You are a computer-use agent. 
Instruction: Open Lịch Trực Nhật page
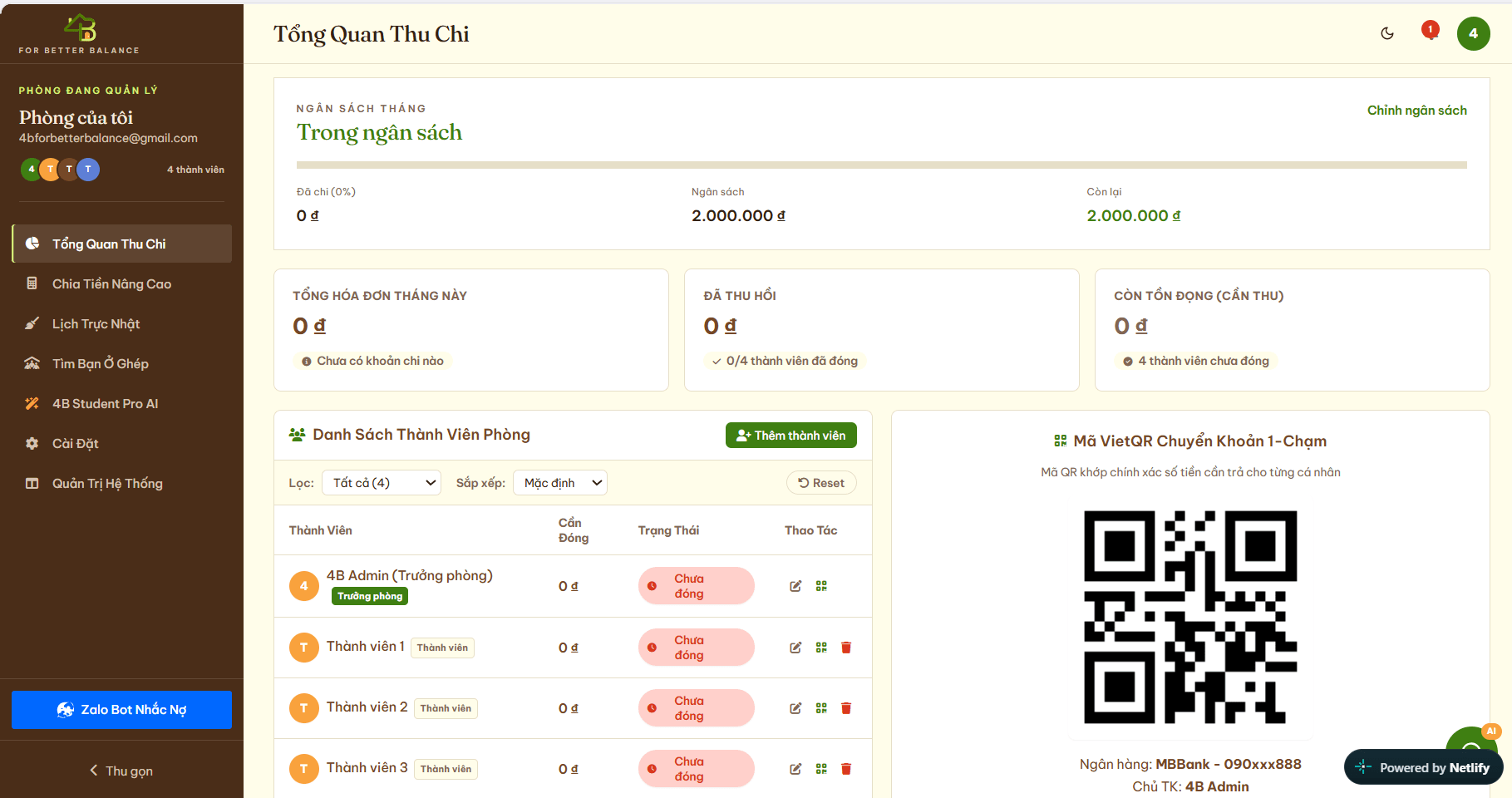(122, 323)
